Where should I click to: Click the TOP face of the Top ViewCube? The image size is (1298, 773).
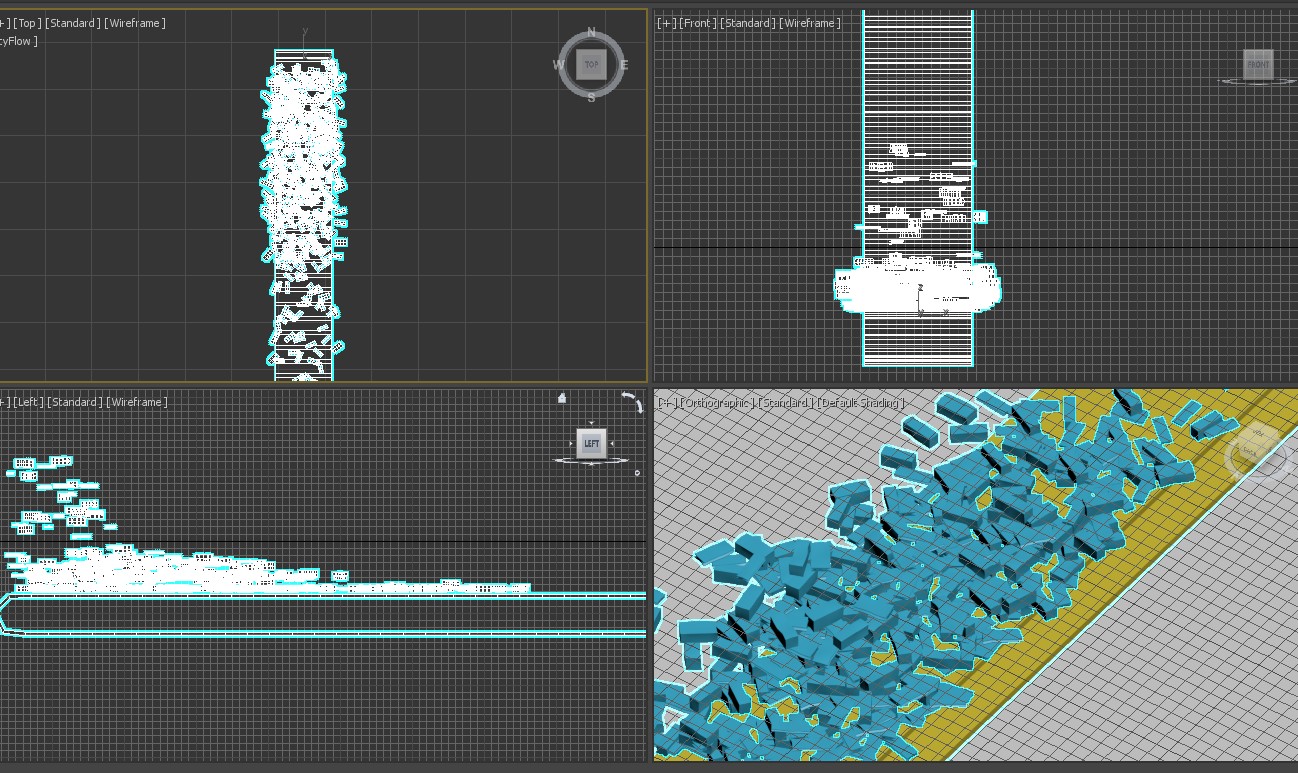pos(591,65)
